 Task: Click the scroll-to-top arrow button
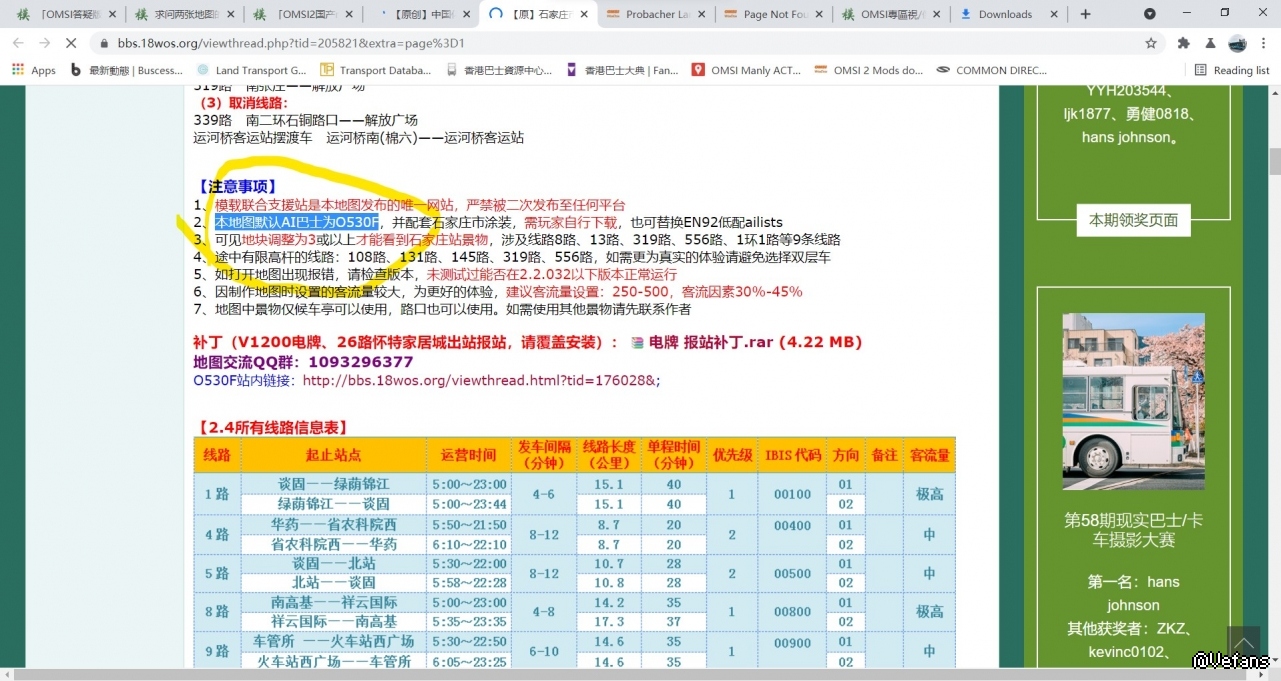point(1243,641)
